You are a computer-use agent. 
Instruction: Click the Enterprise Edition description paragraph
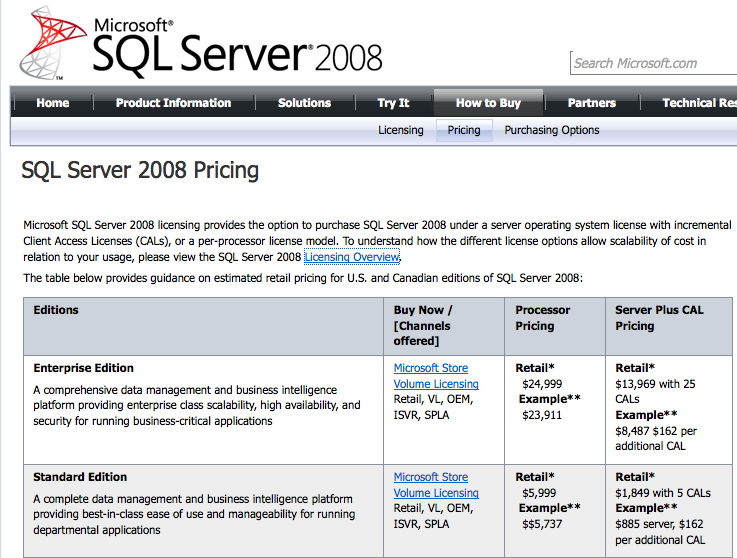tap(197, 405)
